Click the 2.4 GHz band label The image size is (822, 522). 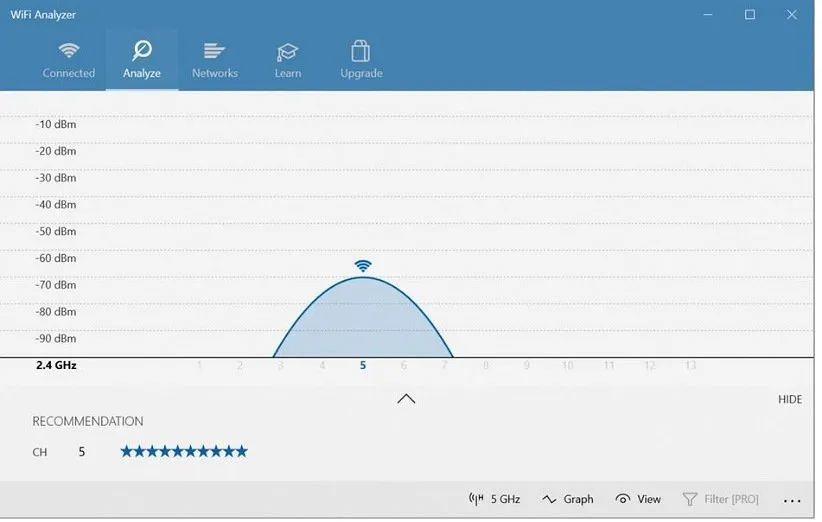click(56, 366)
